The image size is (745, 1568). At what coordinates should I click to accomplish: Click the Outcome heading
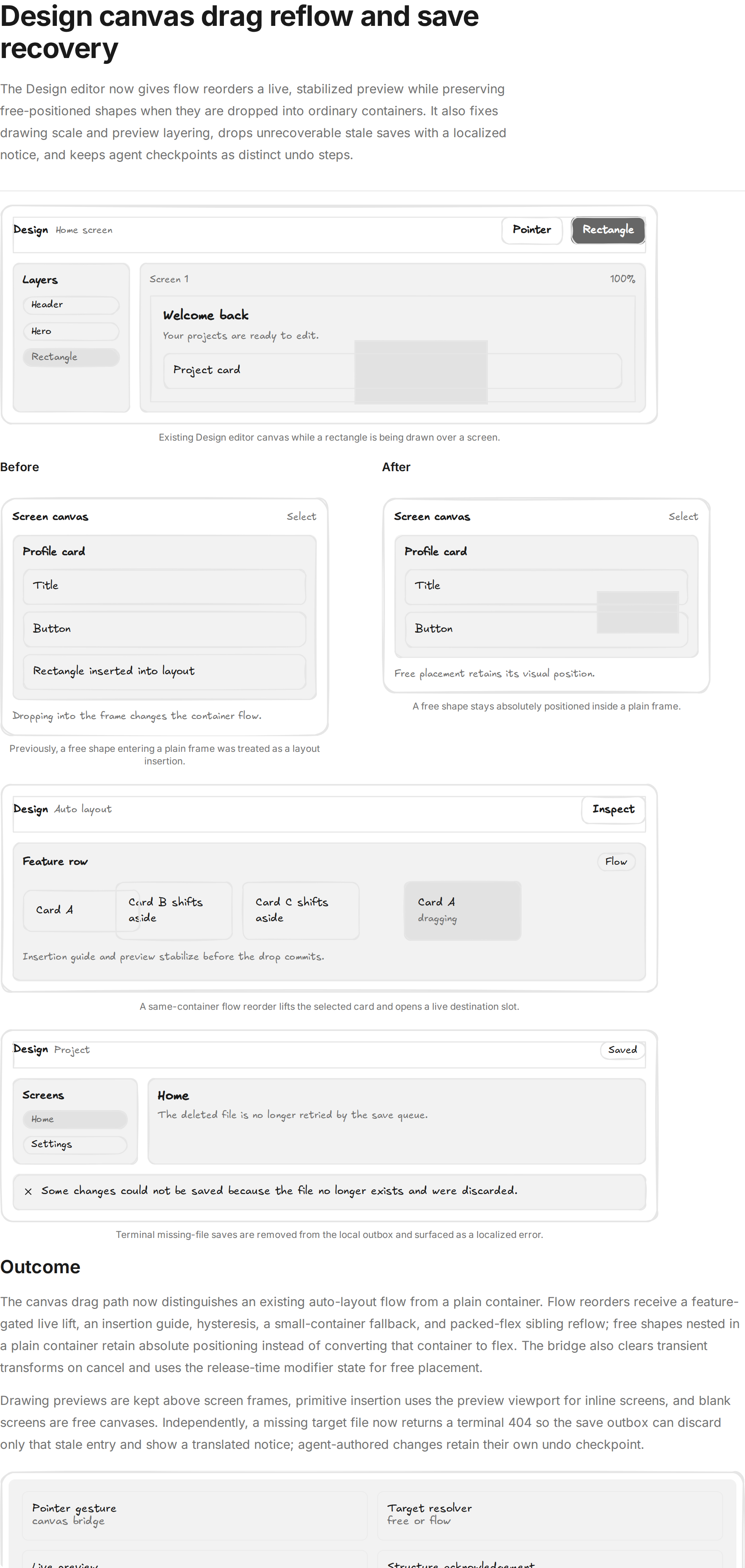(40, 1267)
